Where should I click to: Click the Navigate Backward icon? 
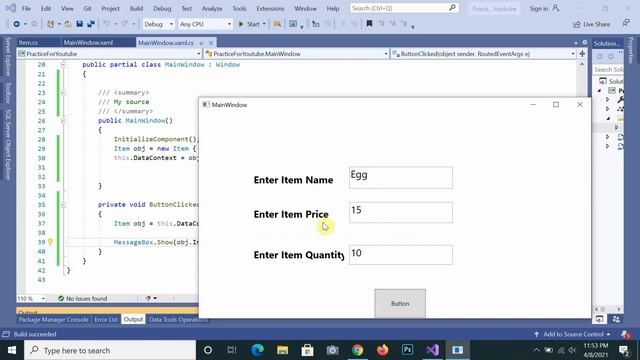(x=16, y=24)
